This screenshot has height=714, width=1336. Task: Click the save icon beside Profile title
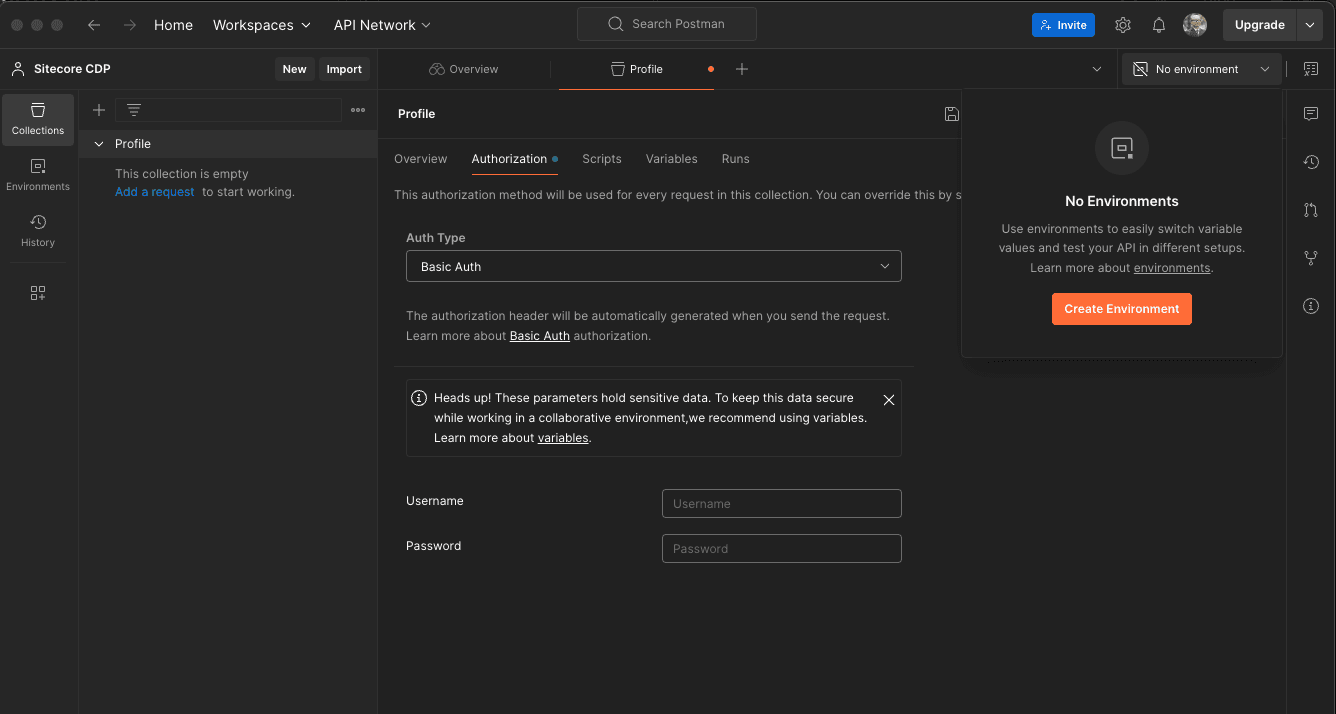click(x=951, y=114)
